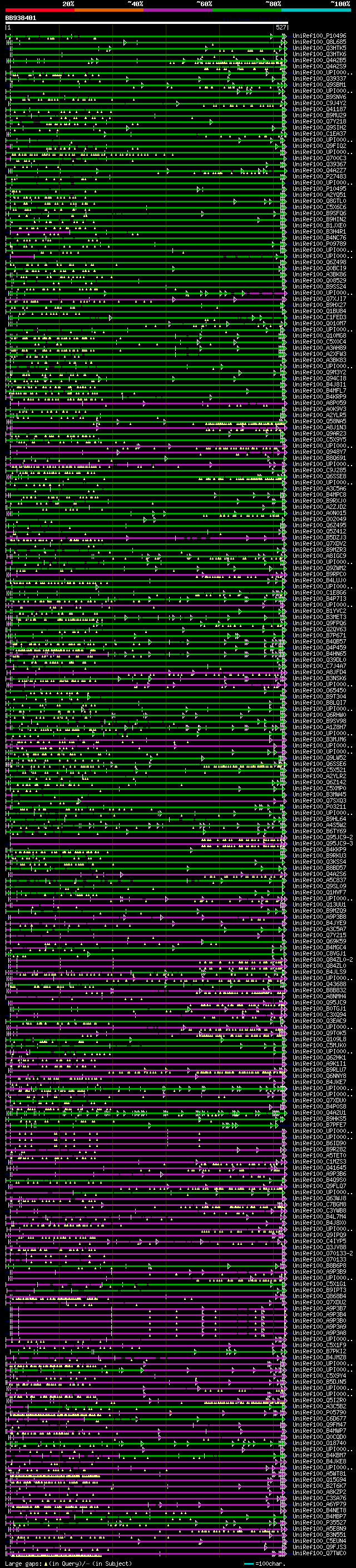Select hit UniRef100_Q8L685
The height and width of the screenshot is (1568, 356).
319,42
